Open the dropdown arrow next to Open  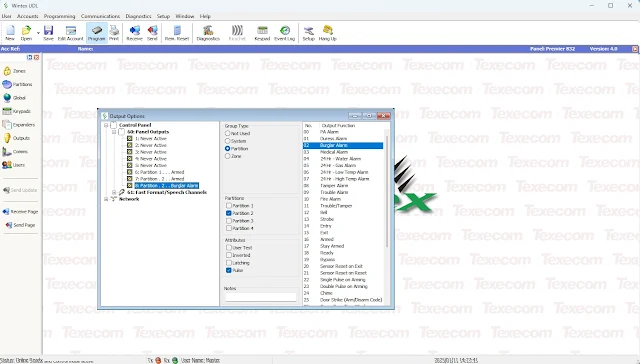38,33
